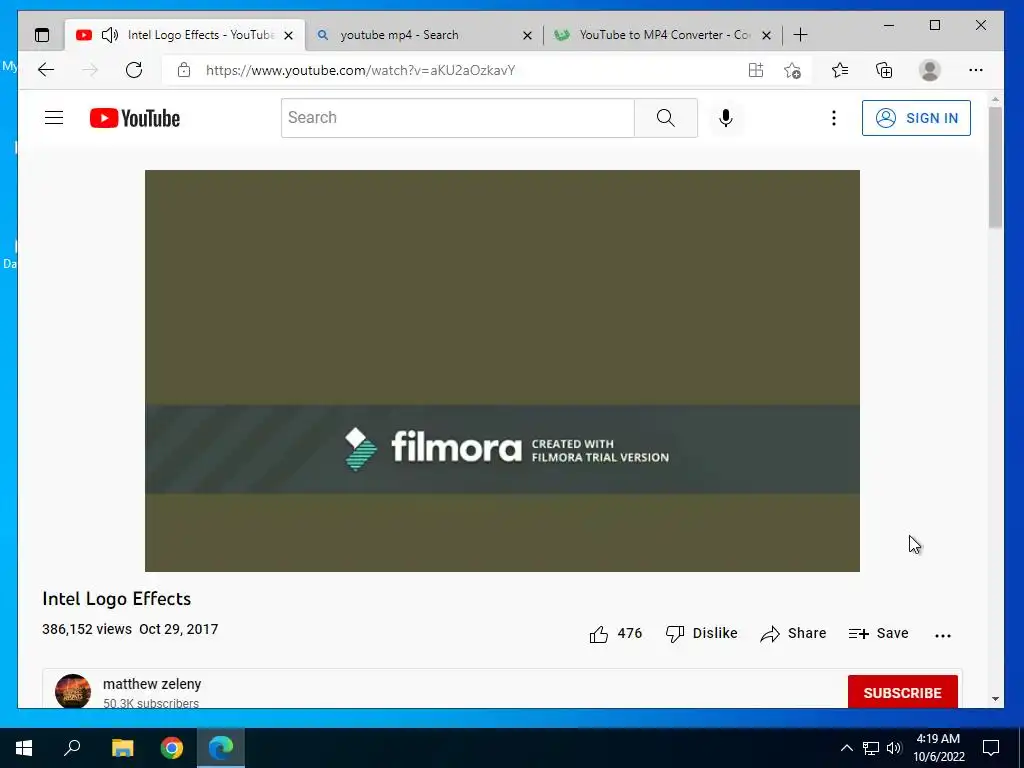This screenshot has width=1024, height=768.
Task: Launch Google Chrome from the taskbar
Action: [172, 748]
